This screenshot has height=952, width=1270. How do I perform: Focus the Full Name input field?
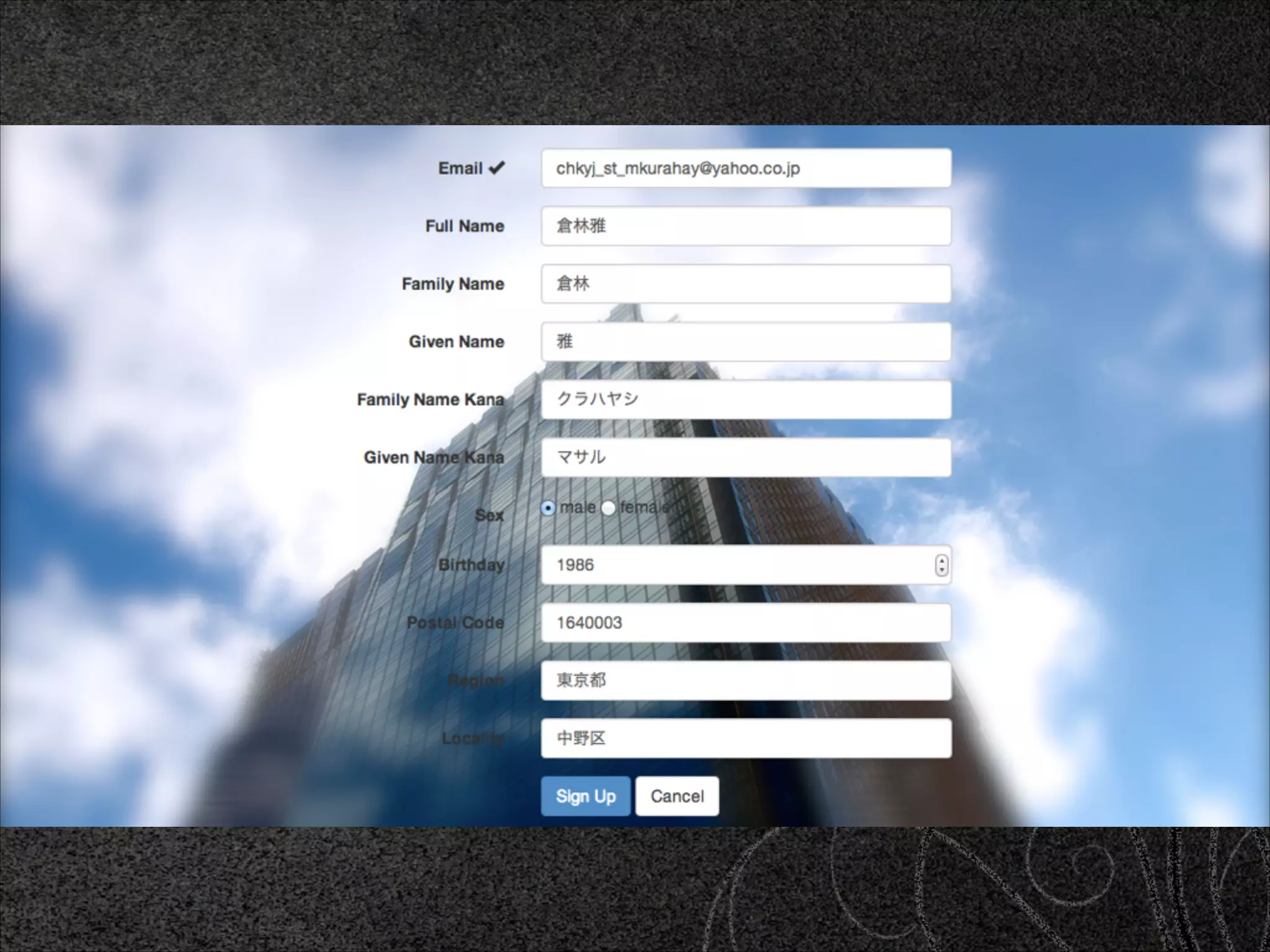(x=746, y=226)
